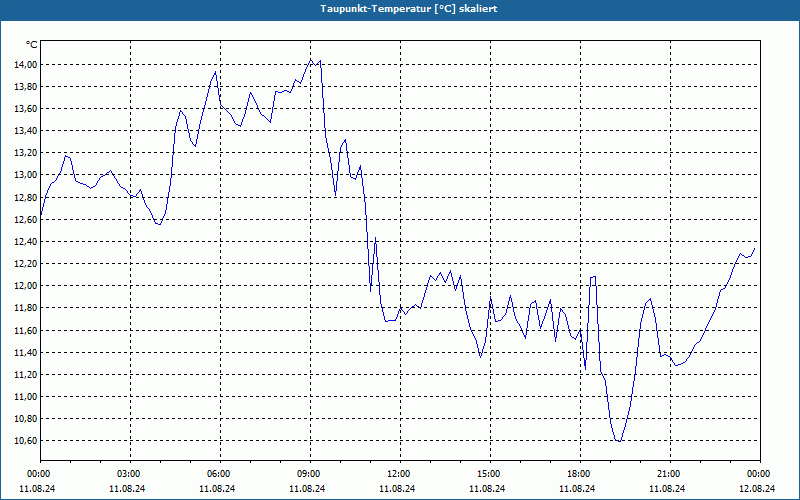
Task: Click the 13,00 y-axis label
Action: (x=28, y=175)
